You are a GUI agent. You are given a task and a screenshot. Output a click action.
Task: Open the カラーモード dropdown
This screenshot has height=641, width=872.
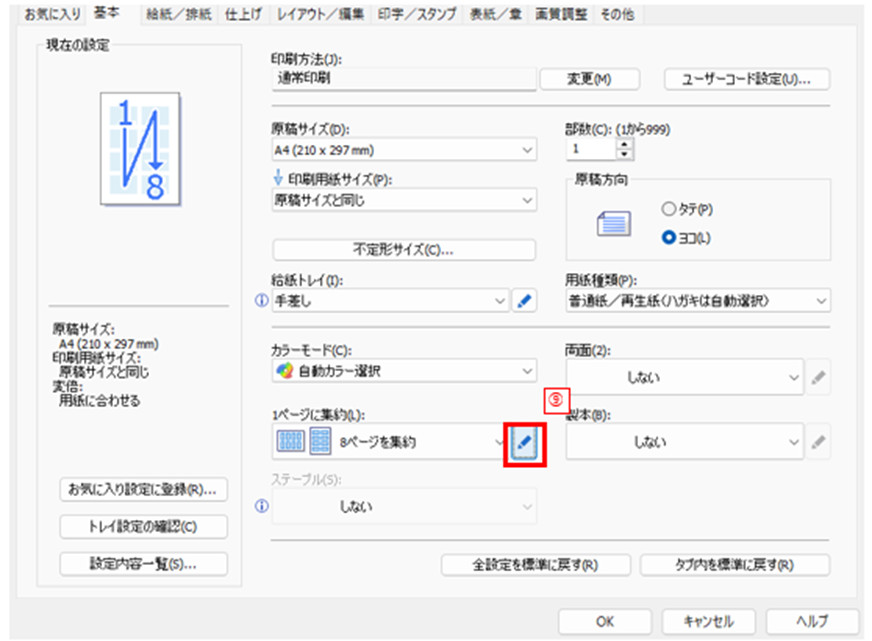[404, 372]
